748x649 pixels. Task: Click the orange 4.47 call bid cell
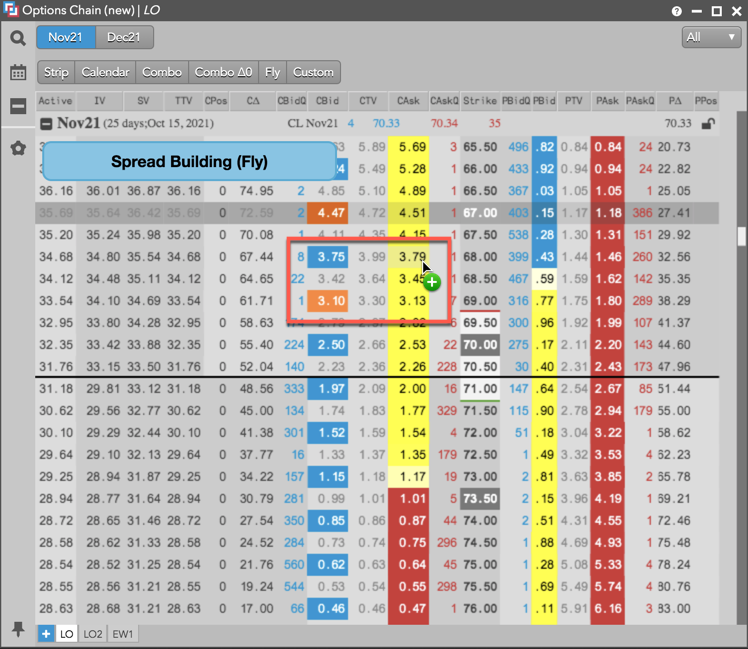click(327, 212)
